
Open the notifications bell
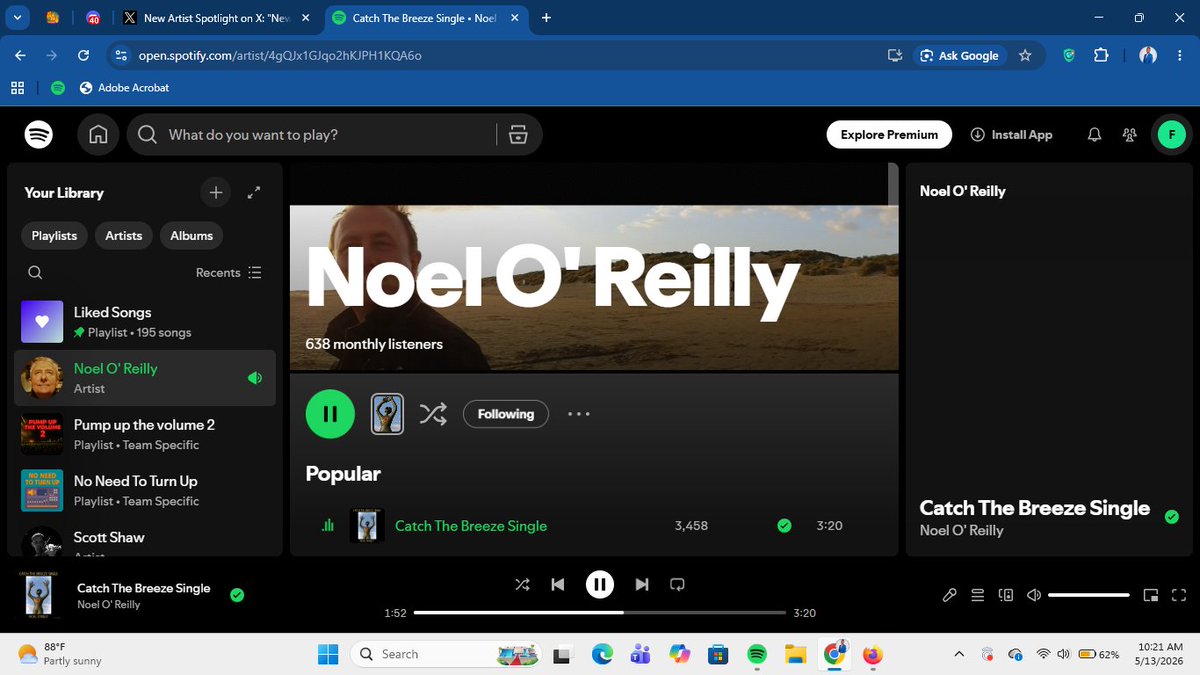click(1095, 135)
